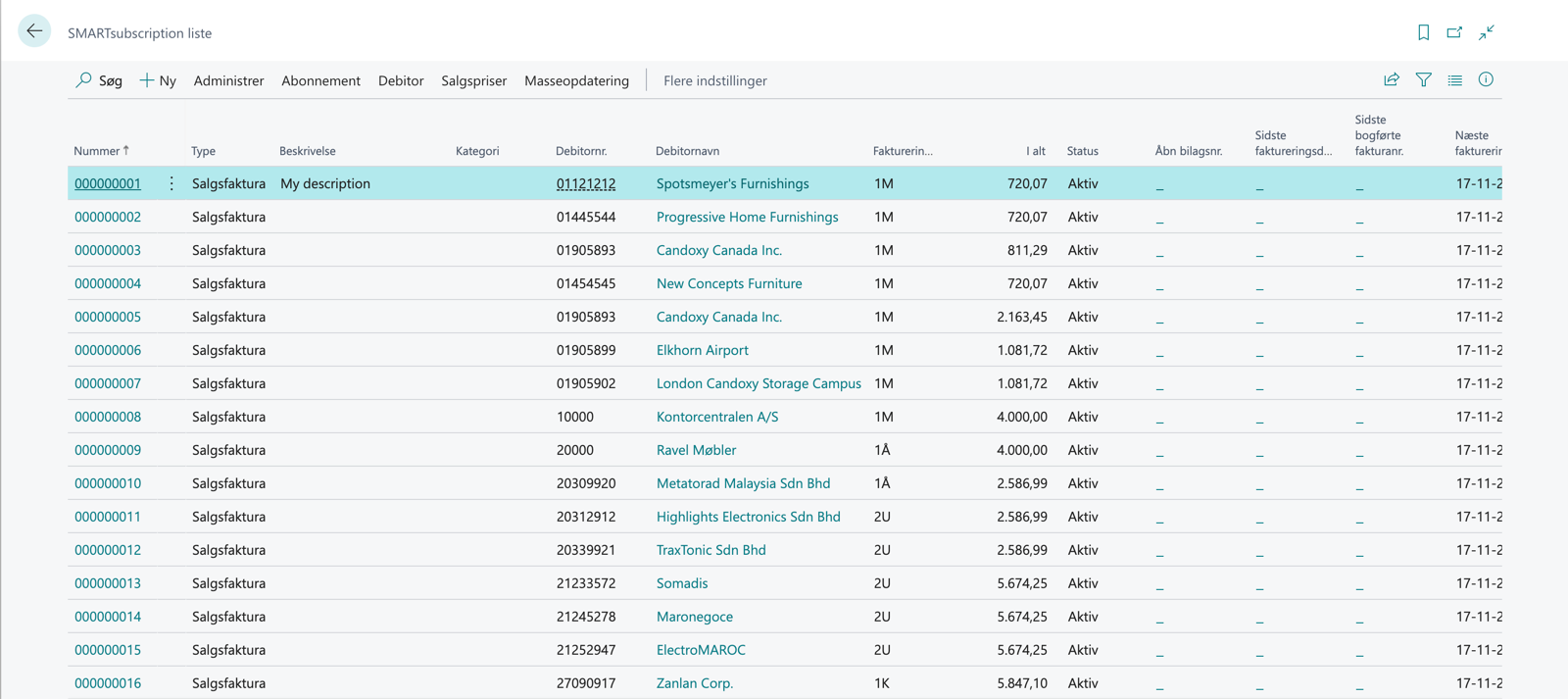The height and width of the screenshot is (699, 1568).
Task: Open subscription 000000016 link
Action: point(108,683)
